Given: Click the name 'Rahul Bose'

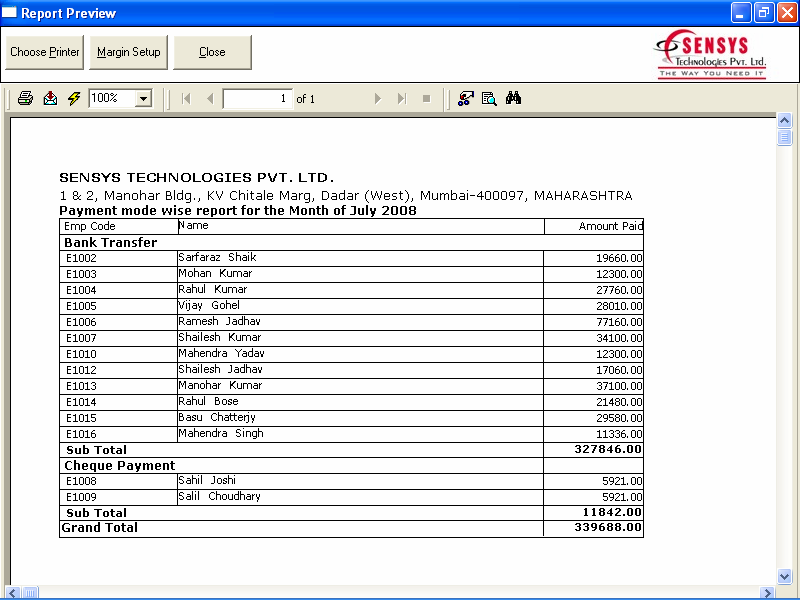Looking at the screenshot, I should (x=208, y=401).
